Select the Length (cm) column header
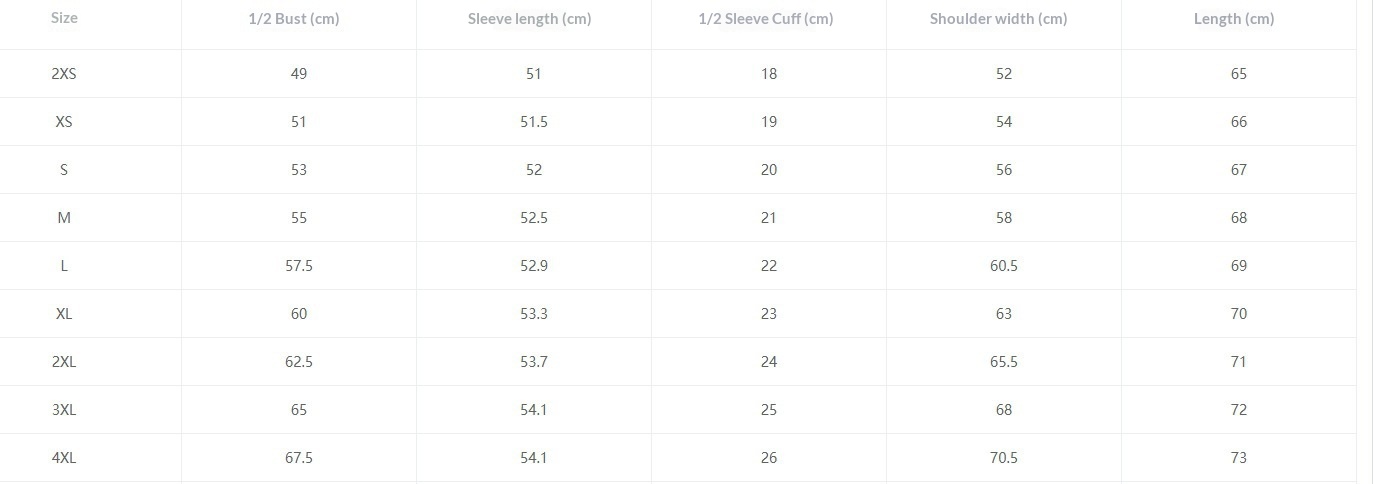This screenshot has width=1373, height=484. coord(1234,19)
